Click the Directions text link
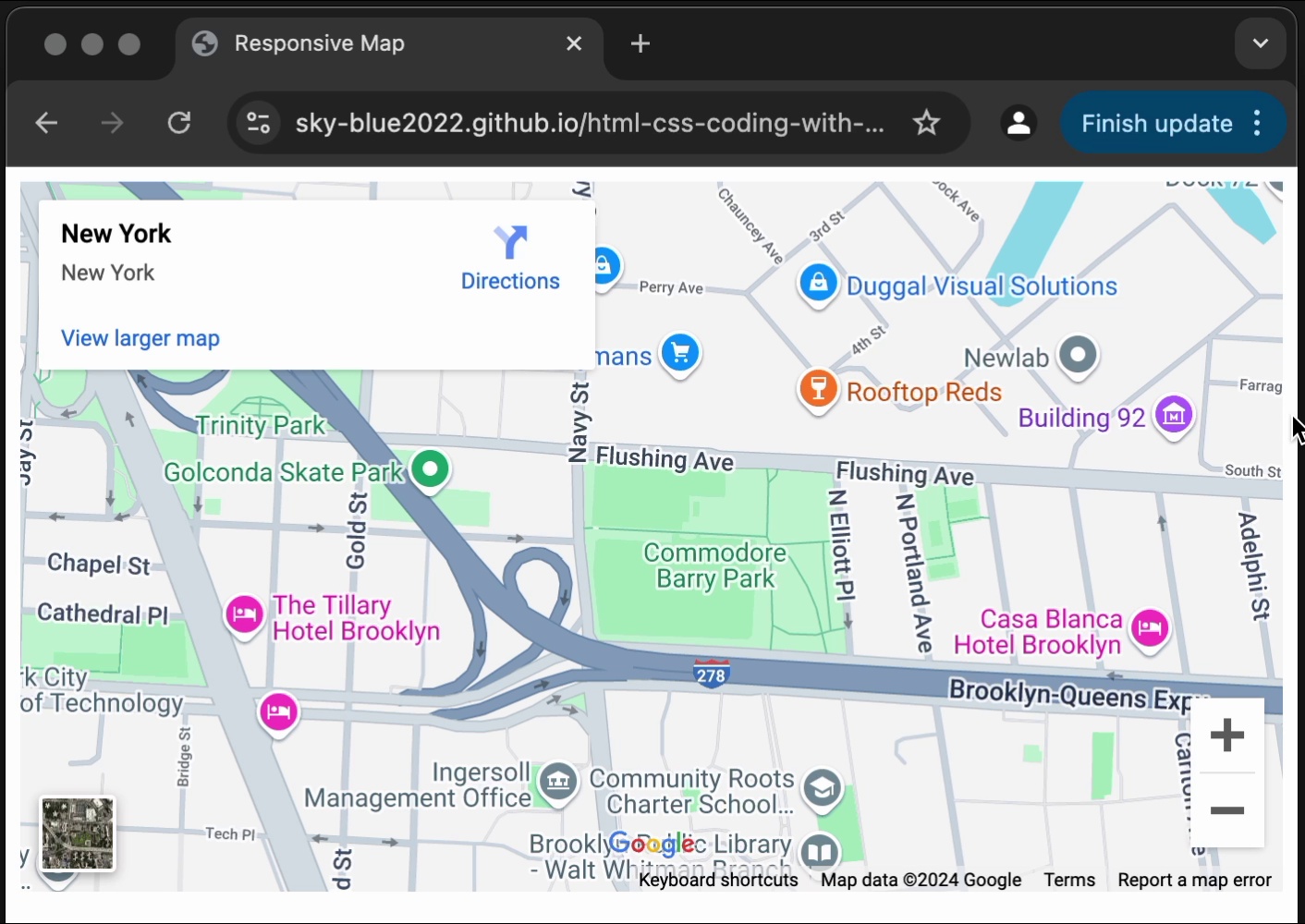Image resolution: width=1305 pixels, height=924 pixels. coord(510,281)
